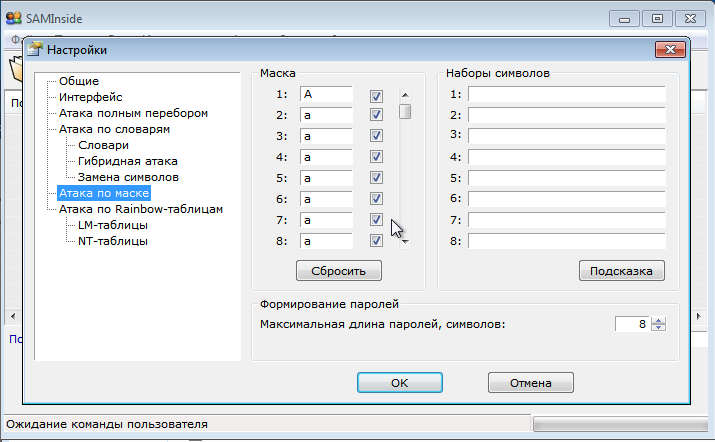715x442 pixels.
Task: Click mask field 5 input
Action: pyautogui.click(x=326, y=178)
